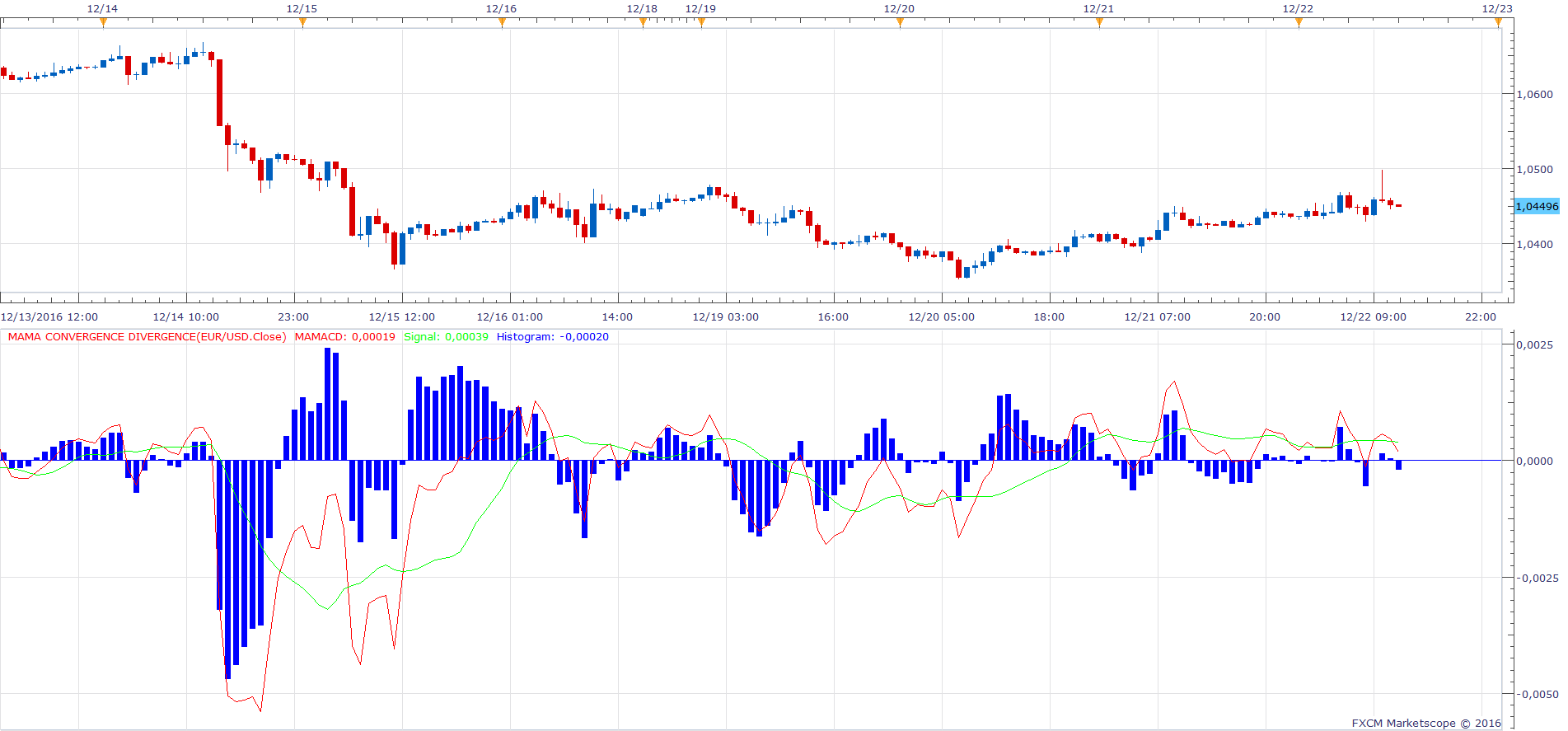1568x731 pixels.
Task: Click the 1,0600 price axis label
Action: 1534,95
